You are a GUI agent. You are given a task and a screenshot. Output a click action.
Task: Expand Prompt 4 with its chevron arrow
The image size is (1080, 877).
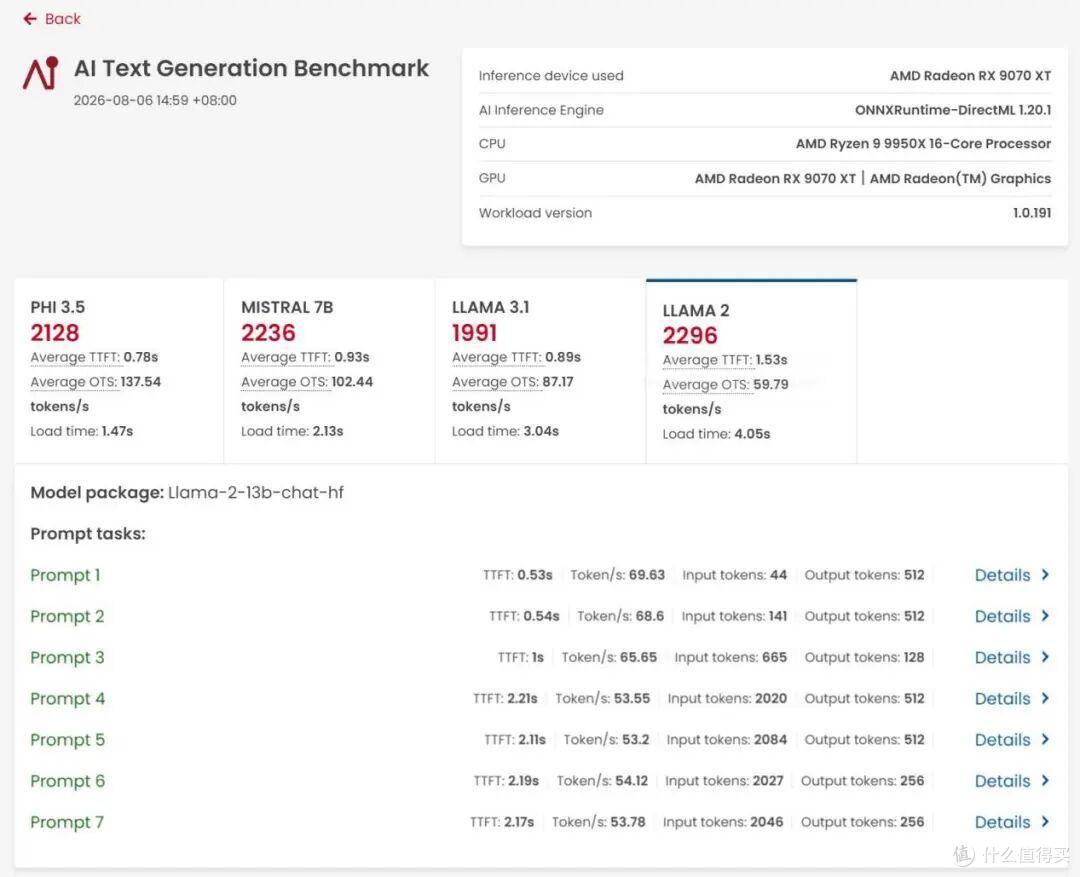(x=1045, y=698)
